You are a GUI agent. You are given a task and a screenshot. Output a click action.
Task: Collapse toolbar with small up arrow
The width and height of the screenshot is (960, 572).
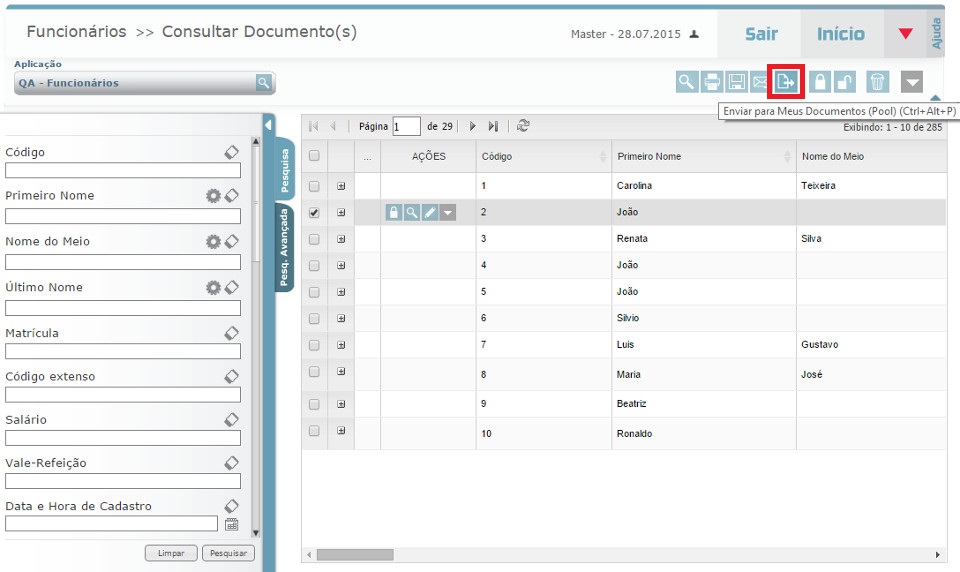point(935,97)
